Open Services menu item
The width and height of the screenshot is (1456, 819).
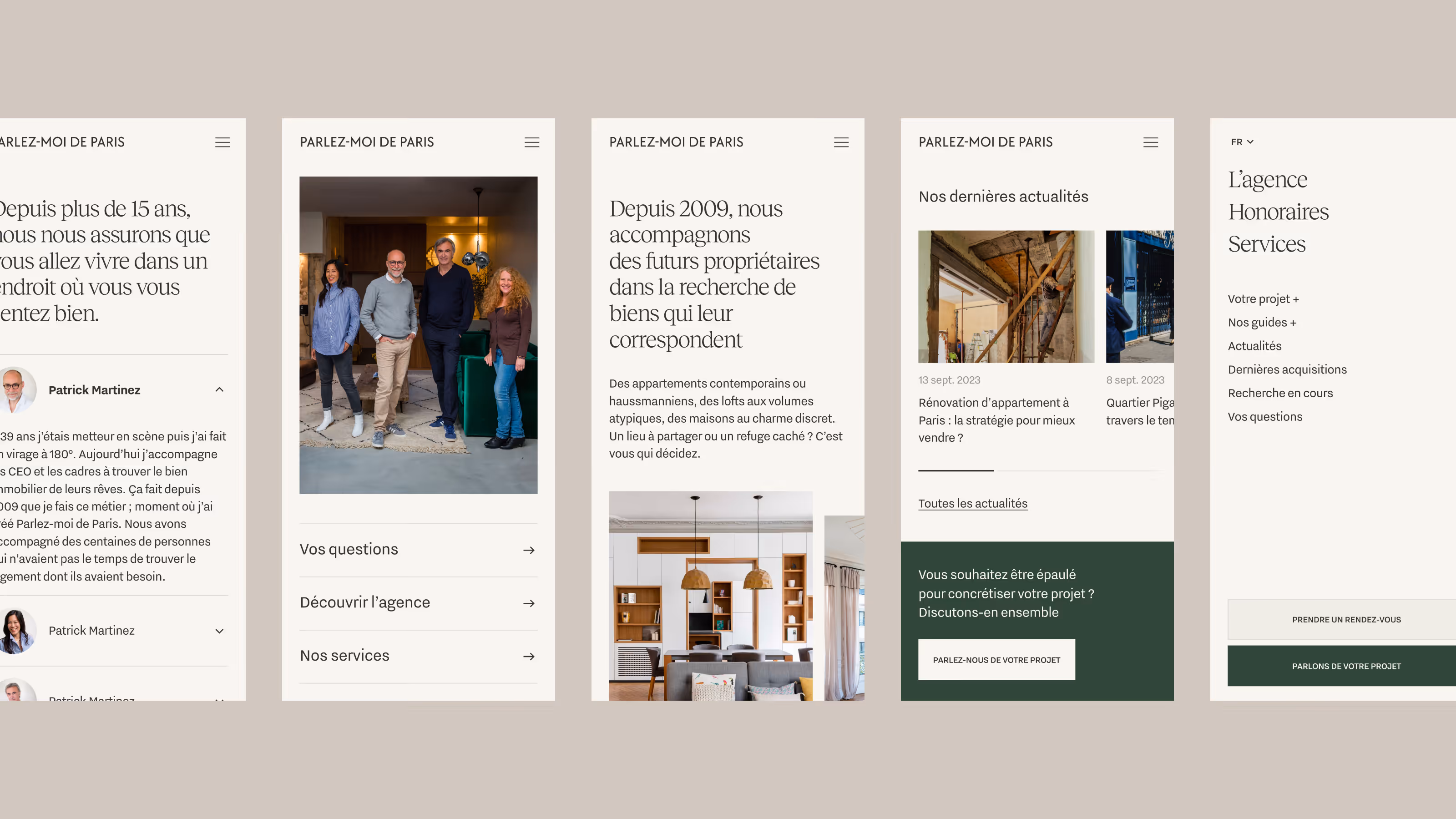[1267, 243]
